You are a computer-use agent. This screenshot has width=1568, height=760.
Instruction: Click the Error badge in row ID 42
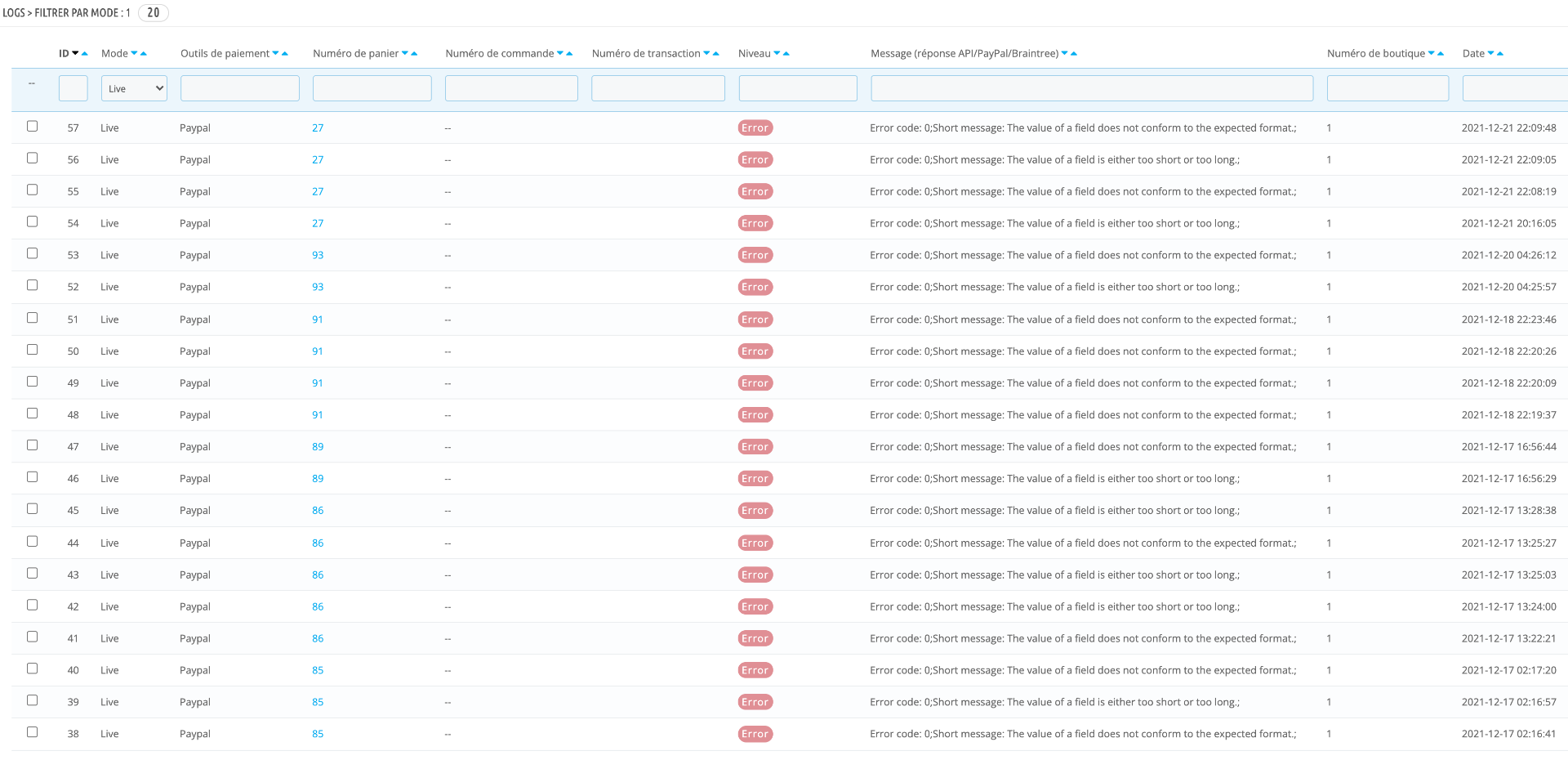tap(755, 606)
